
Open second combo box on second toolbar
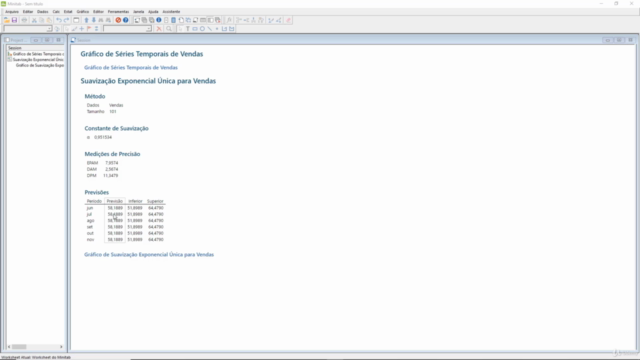point(127,29)
